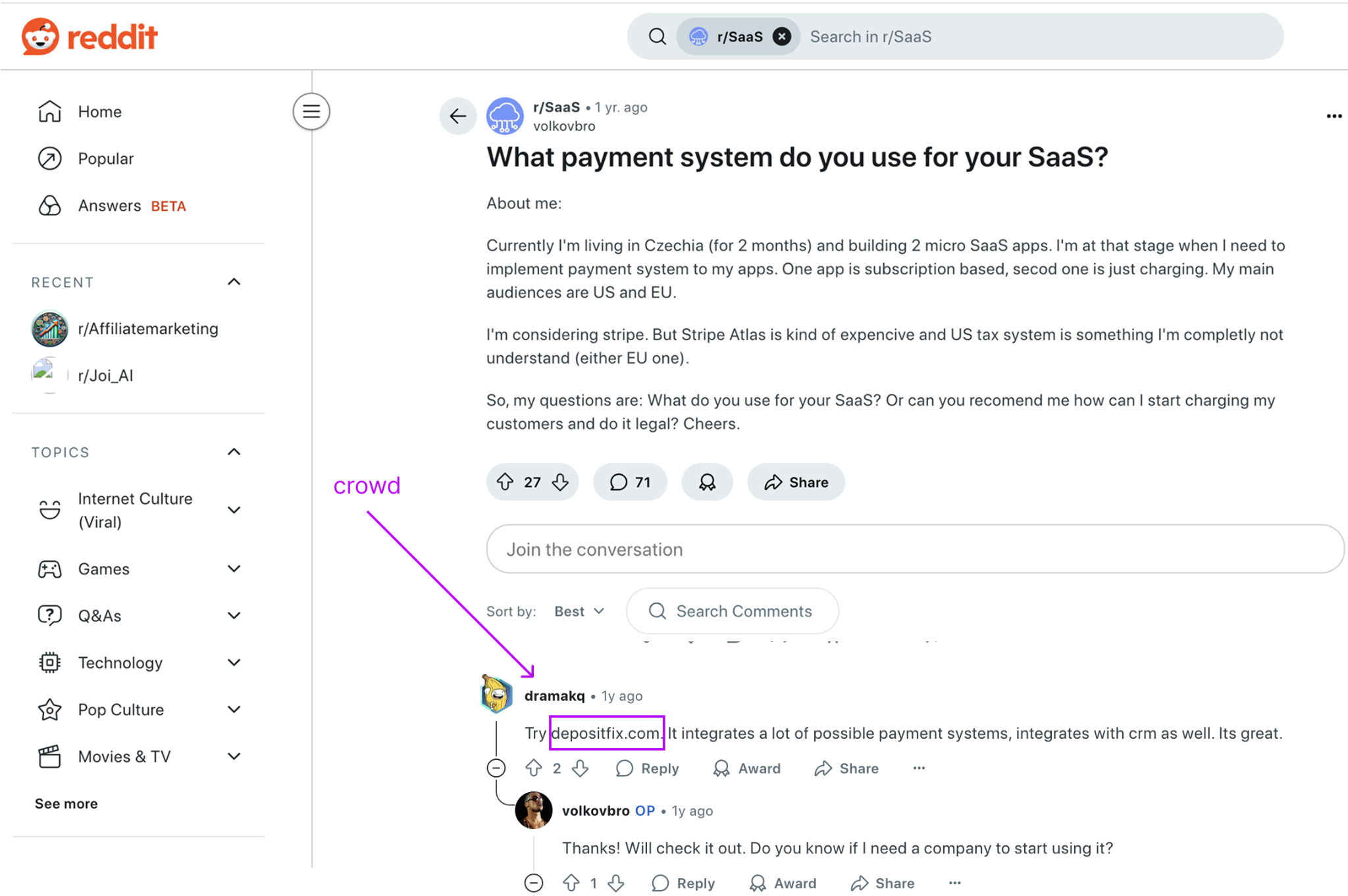Collapse the sidebar with hamburger button
Viewport: 1348px width, 896px height.
click(311, 112)
